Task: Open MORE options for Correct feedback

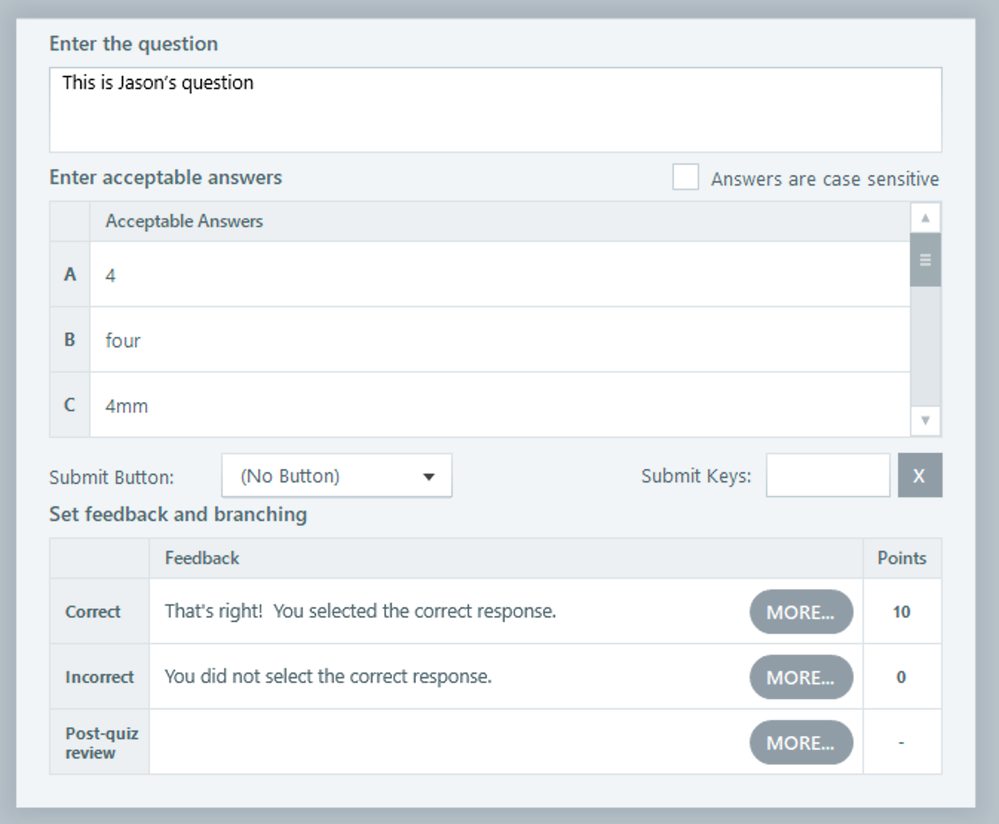Action: coord(801,612)
